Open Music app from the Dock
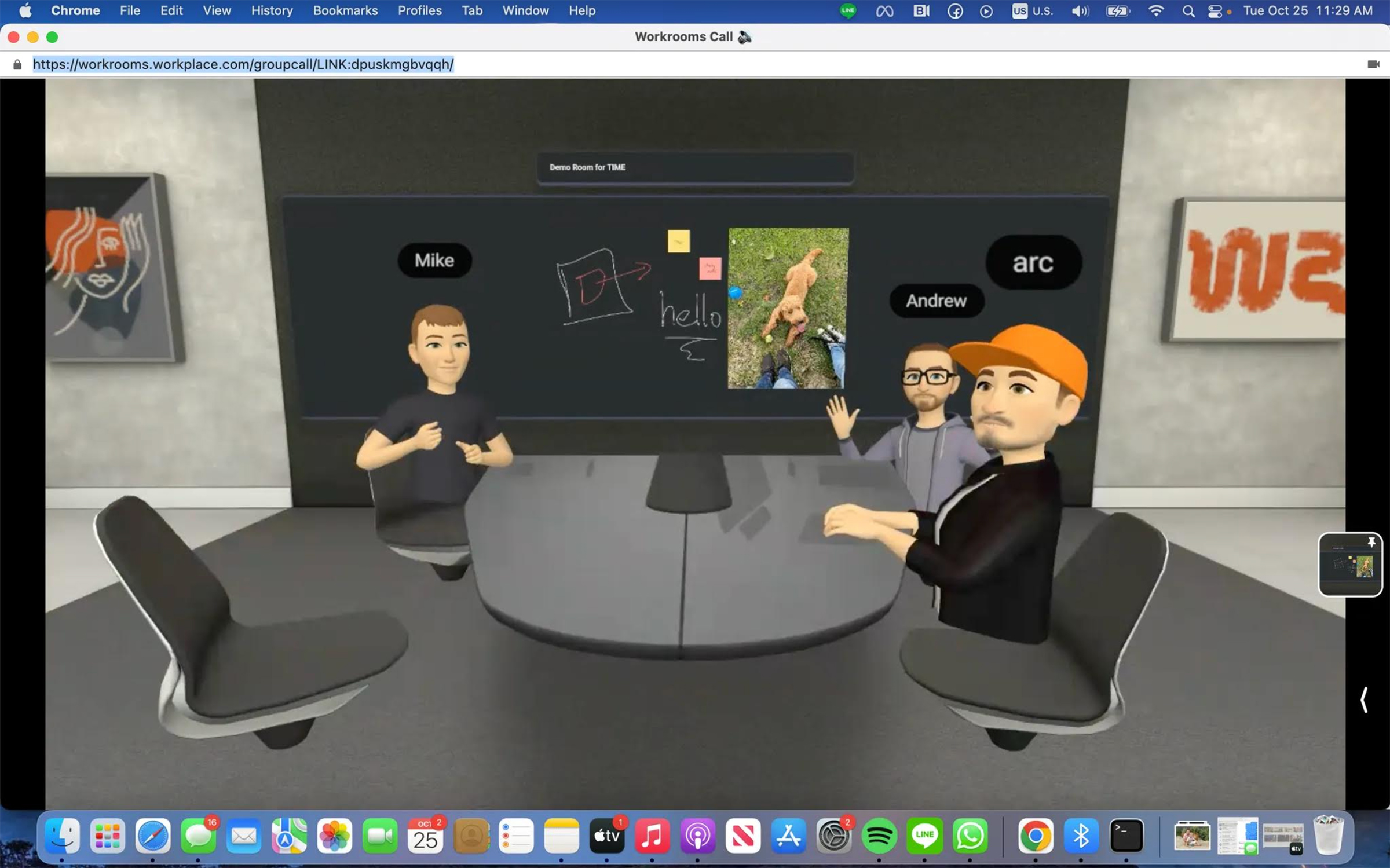The height and width of the screenshot is (868, 1390). click(652, 836)
